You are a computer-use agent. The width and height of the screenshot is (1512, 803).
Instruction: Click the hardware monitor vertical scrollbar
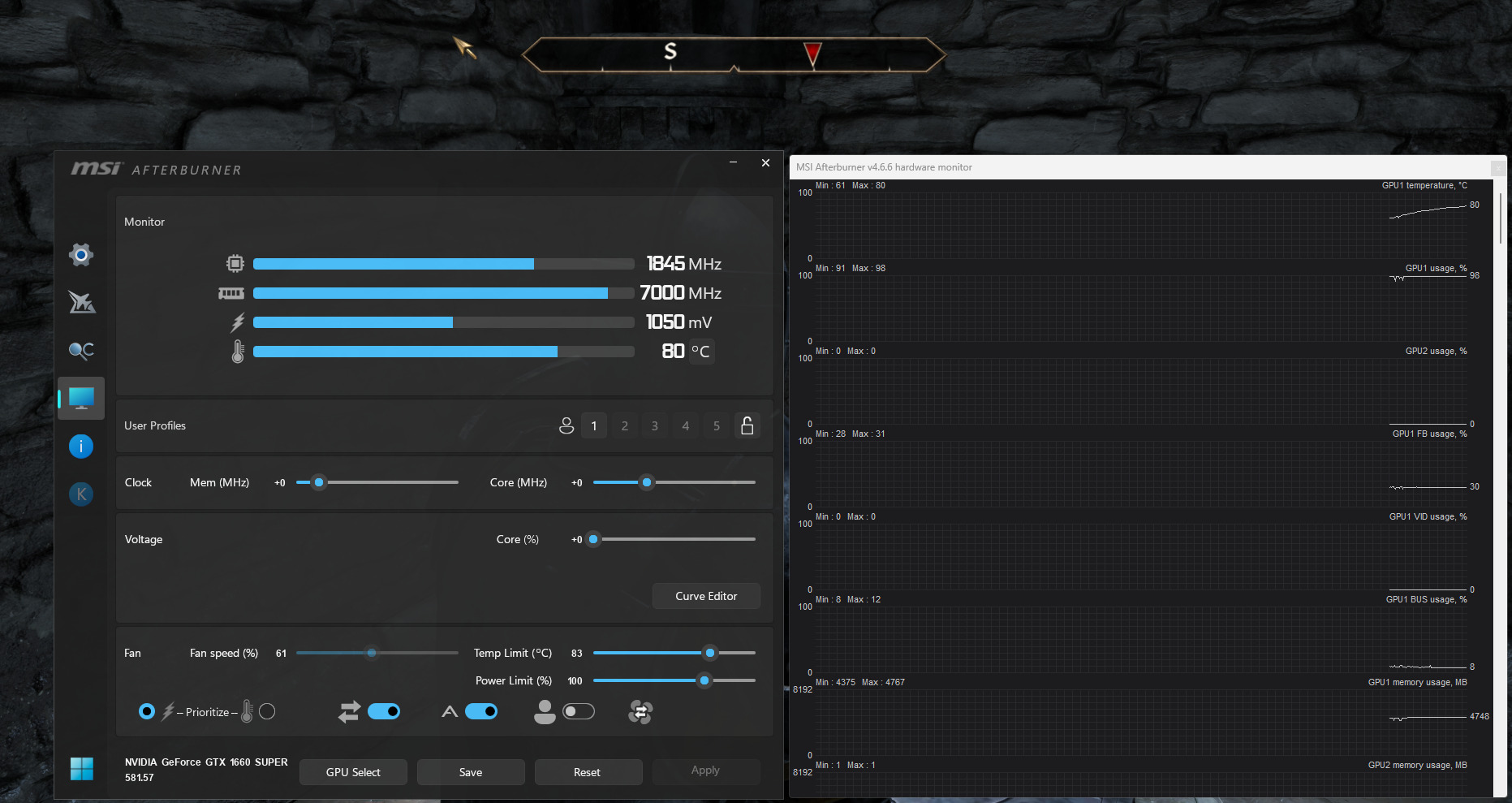[x=1501, y=218]
